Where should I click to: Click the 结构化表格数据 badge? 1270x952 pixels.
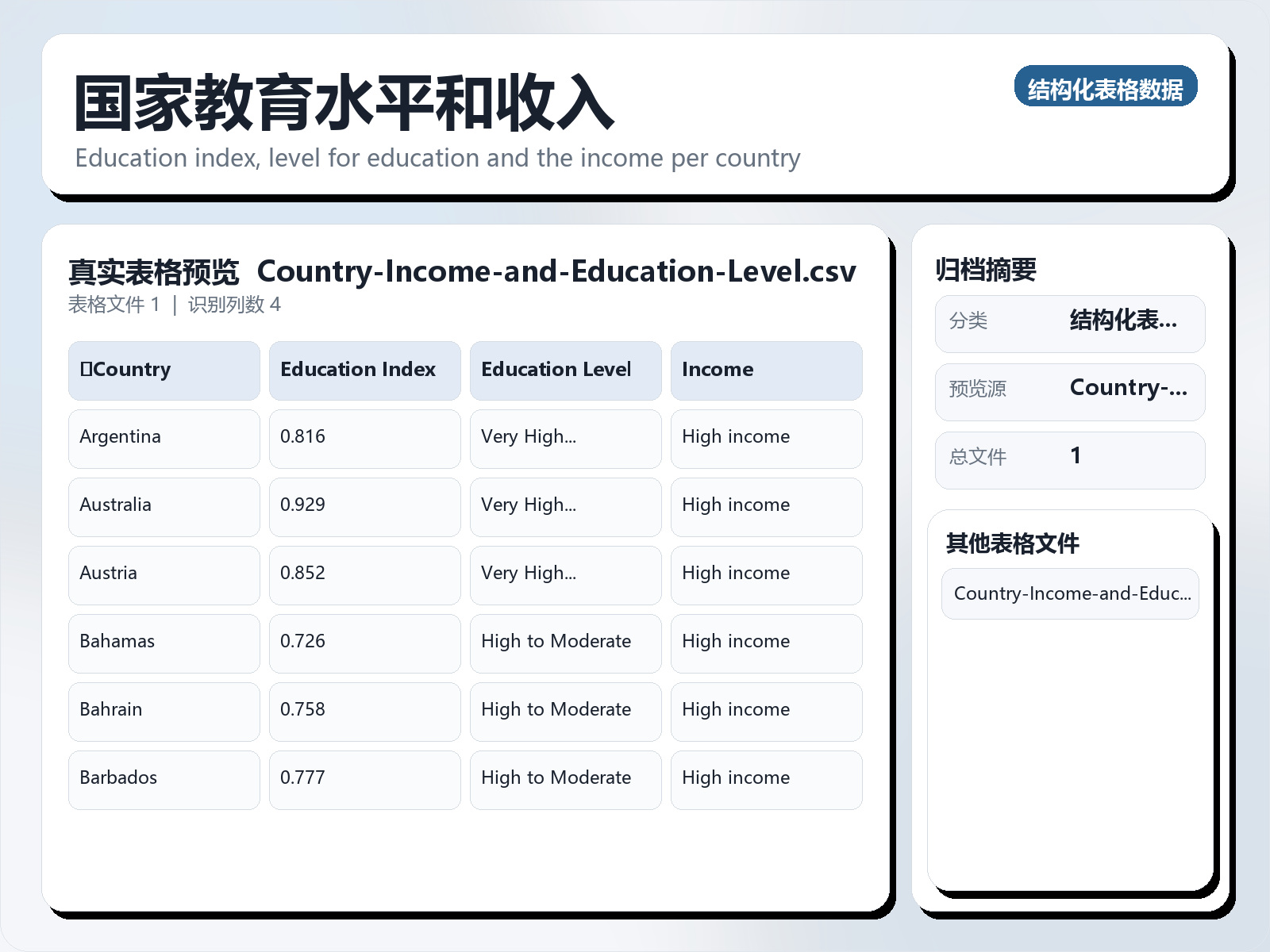(1105, 86)
